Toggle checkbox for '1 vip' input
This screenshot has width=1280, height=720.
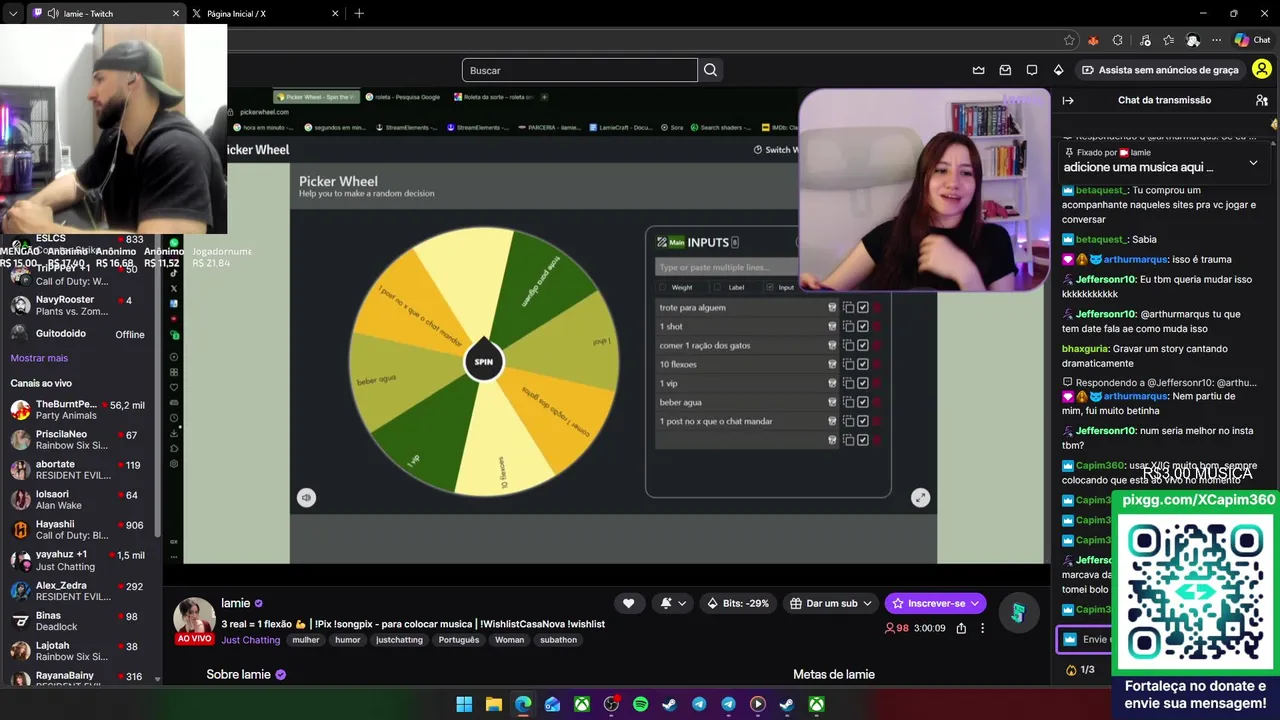coord(863,383)
